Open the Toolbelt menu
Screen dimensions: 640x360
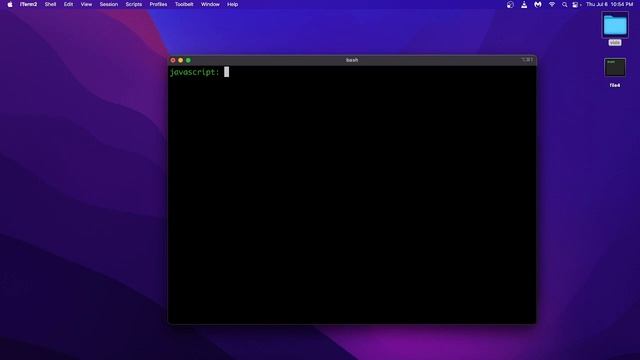[x=184, y=4]
